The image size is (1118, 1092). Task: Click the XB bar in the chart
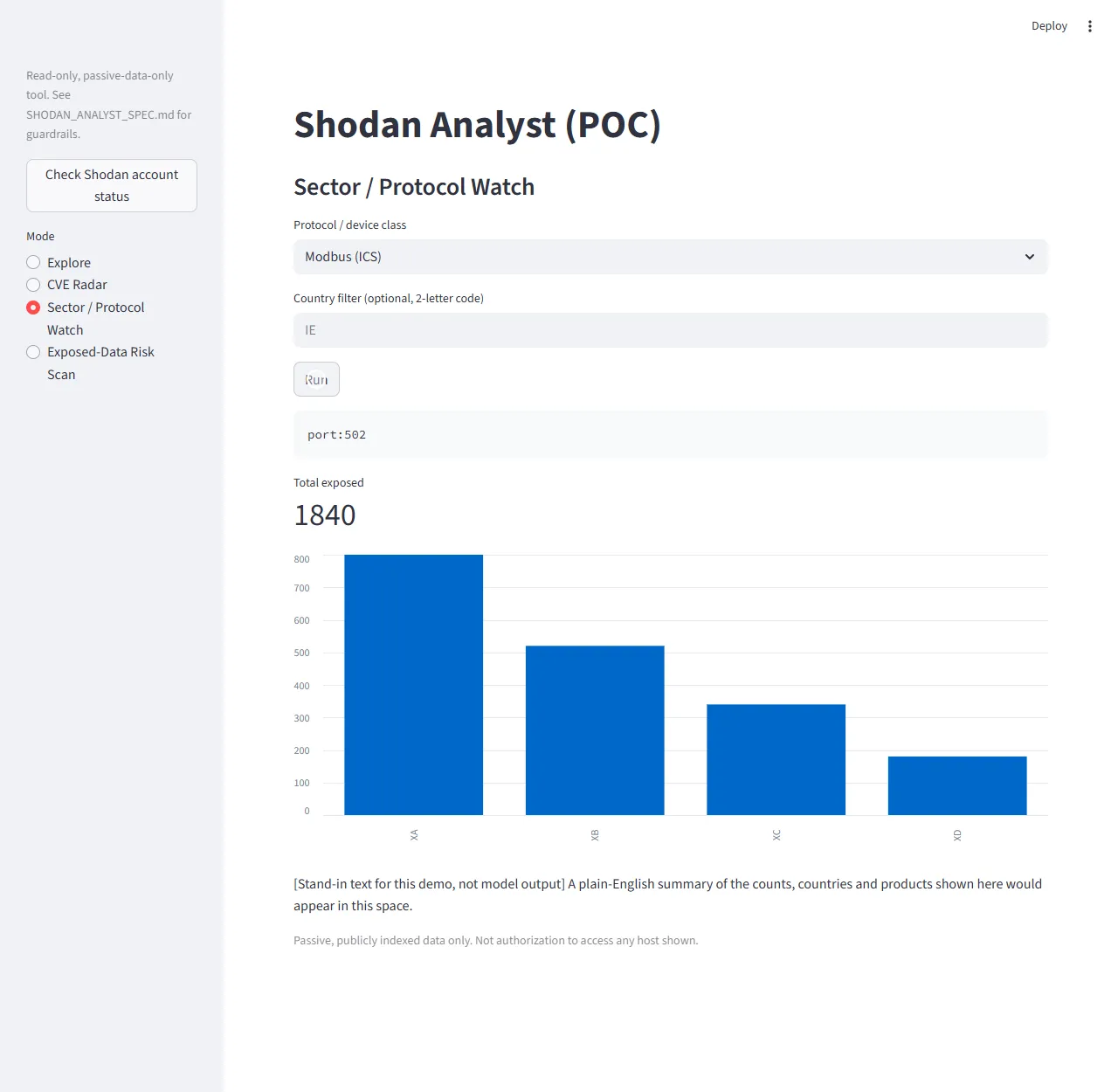click(595, 730)
